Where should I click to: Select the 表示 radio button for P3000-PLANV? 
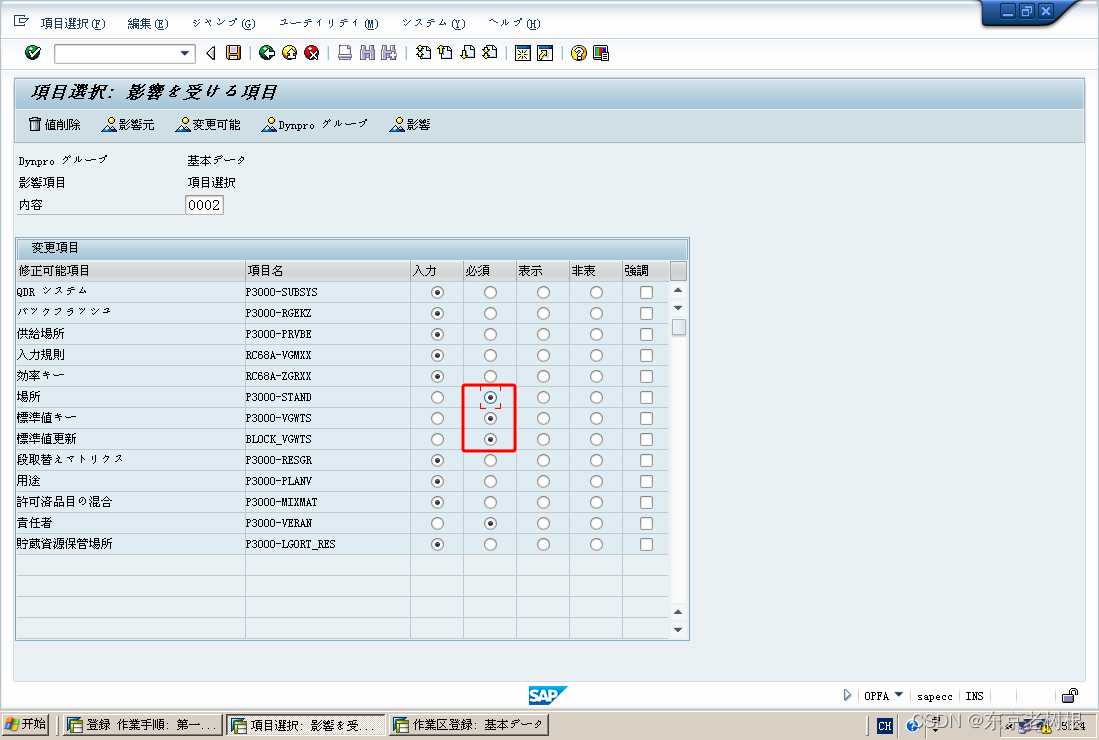point(542,481)
